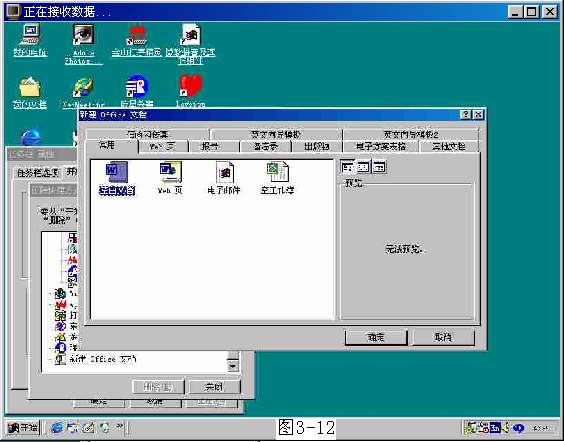The image size is (564, 442).
Task: Expand quick launch overflow chevron
Action: (119, 426)
